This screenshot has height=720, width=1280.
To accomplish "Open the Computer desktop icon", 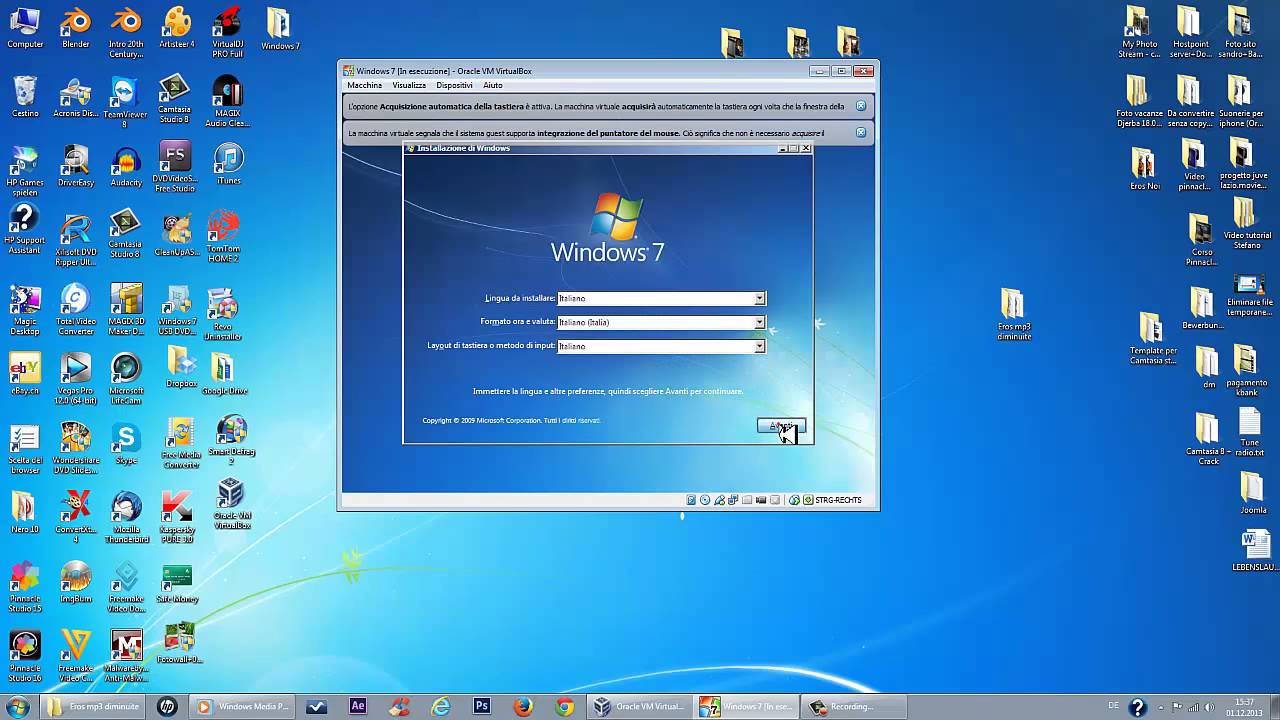I will [x=25, y=29].
